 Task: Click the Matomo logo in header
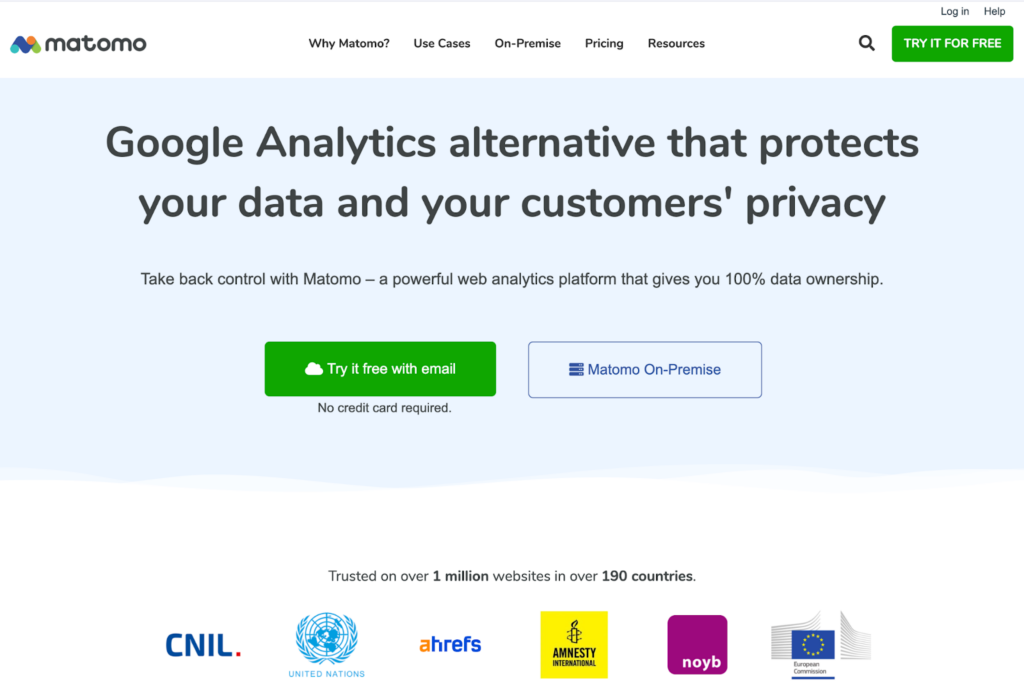(x=78, y=44)
